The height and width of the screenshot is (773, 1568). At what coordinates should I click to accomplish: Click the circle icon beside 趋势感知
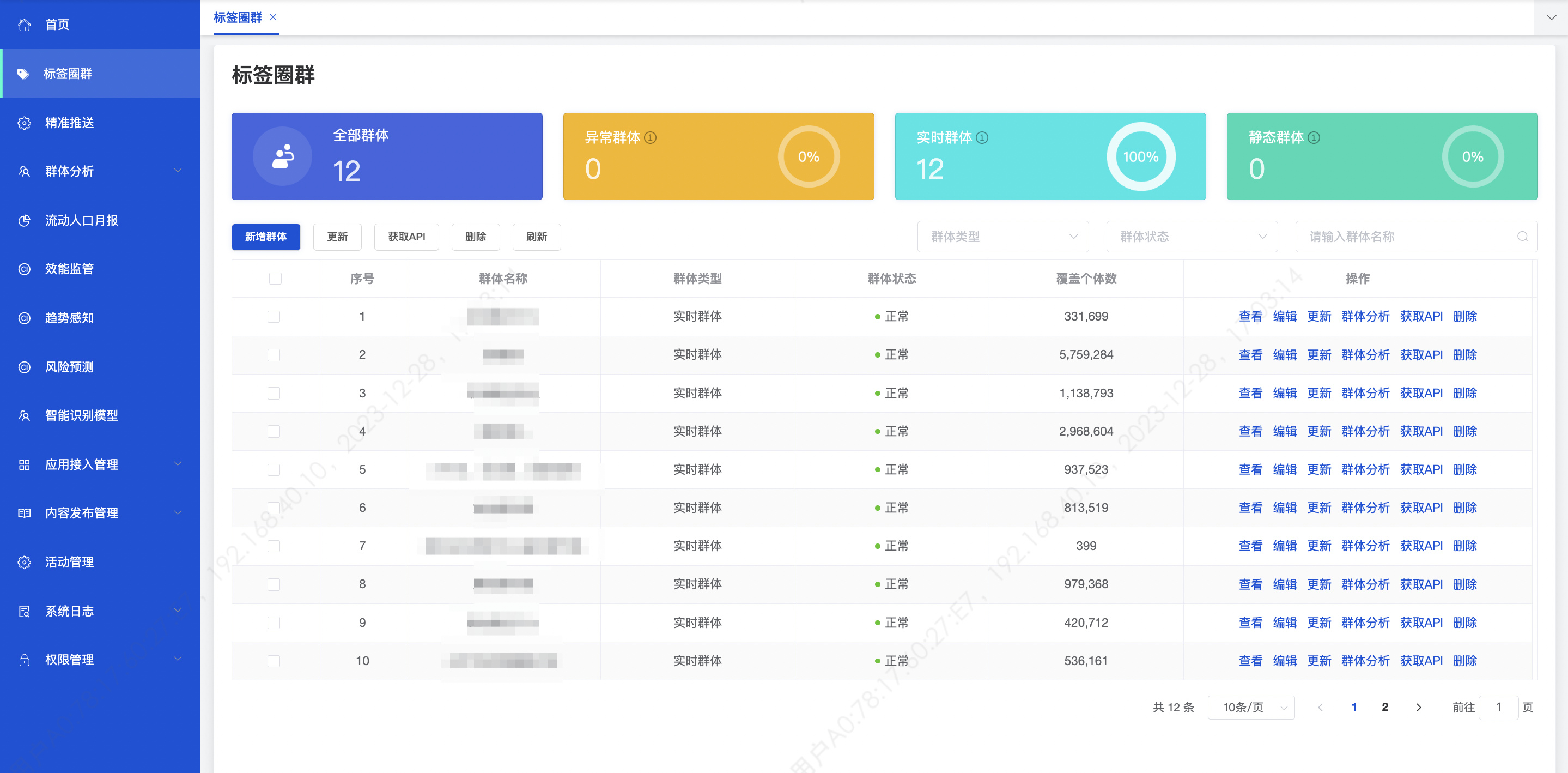pos(25,317)
